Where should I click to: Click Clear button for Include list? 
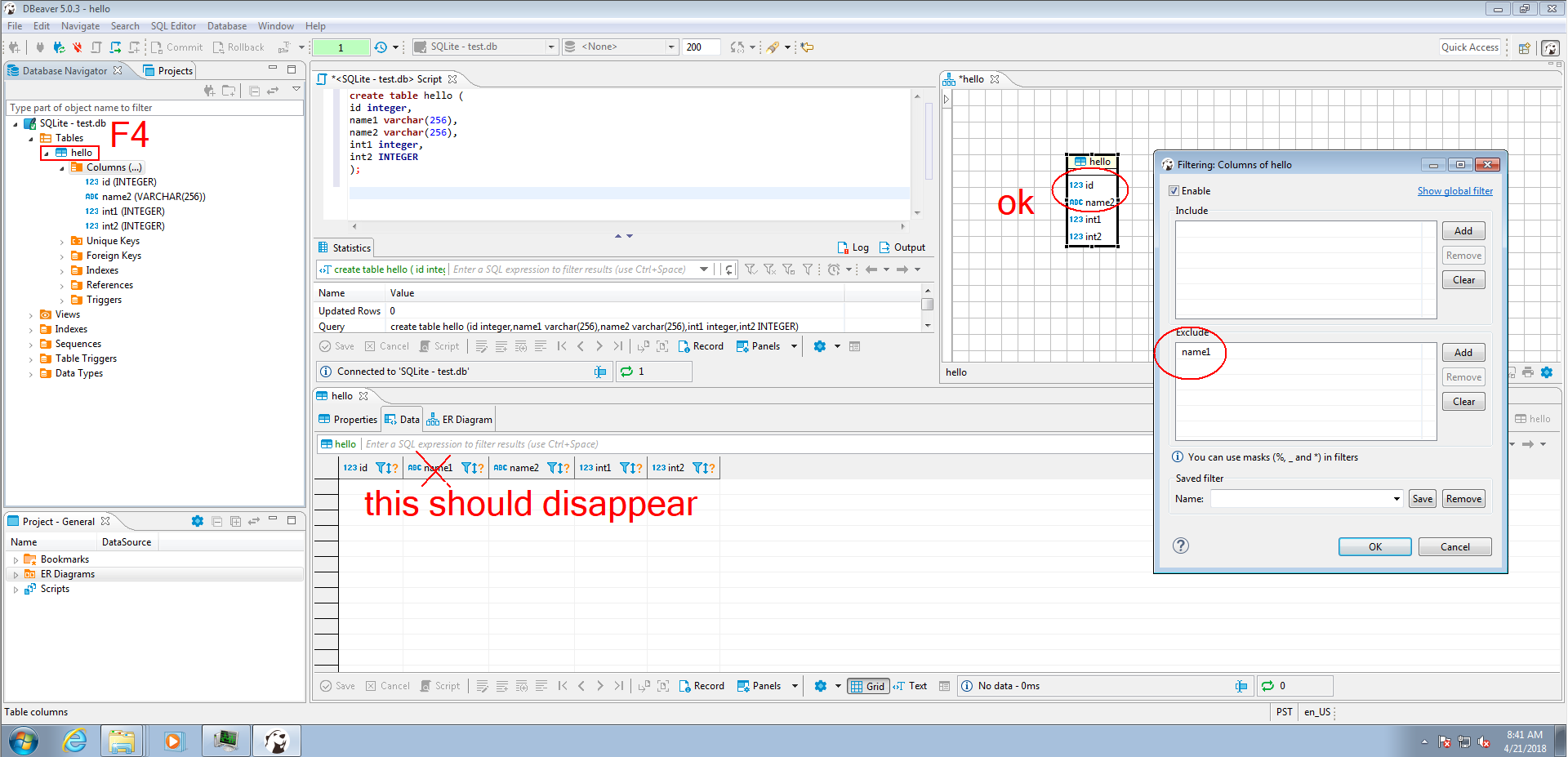pyautogui.click(x=1463, y=280)
